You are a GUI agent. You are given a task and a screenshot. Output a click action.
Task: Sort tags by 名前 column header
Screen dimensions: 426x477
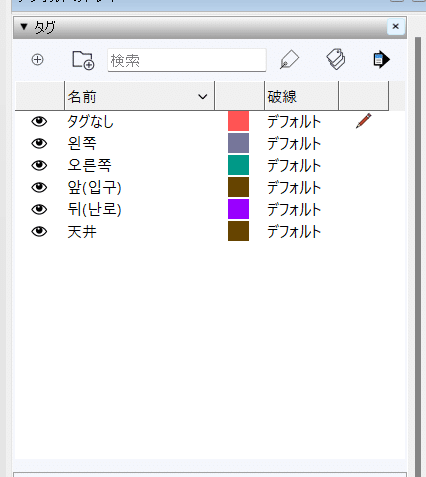[x=139, y=96]
